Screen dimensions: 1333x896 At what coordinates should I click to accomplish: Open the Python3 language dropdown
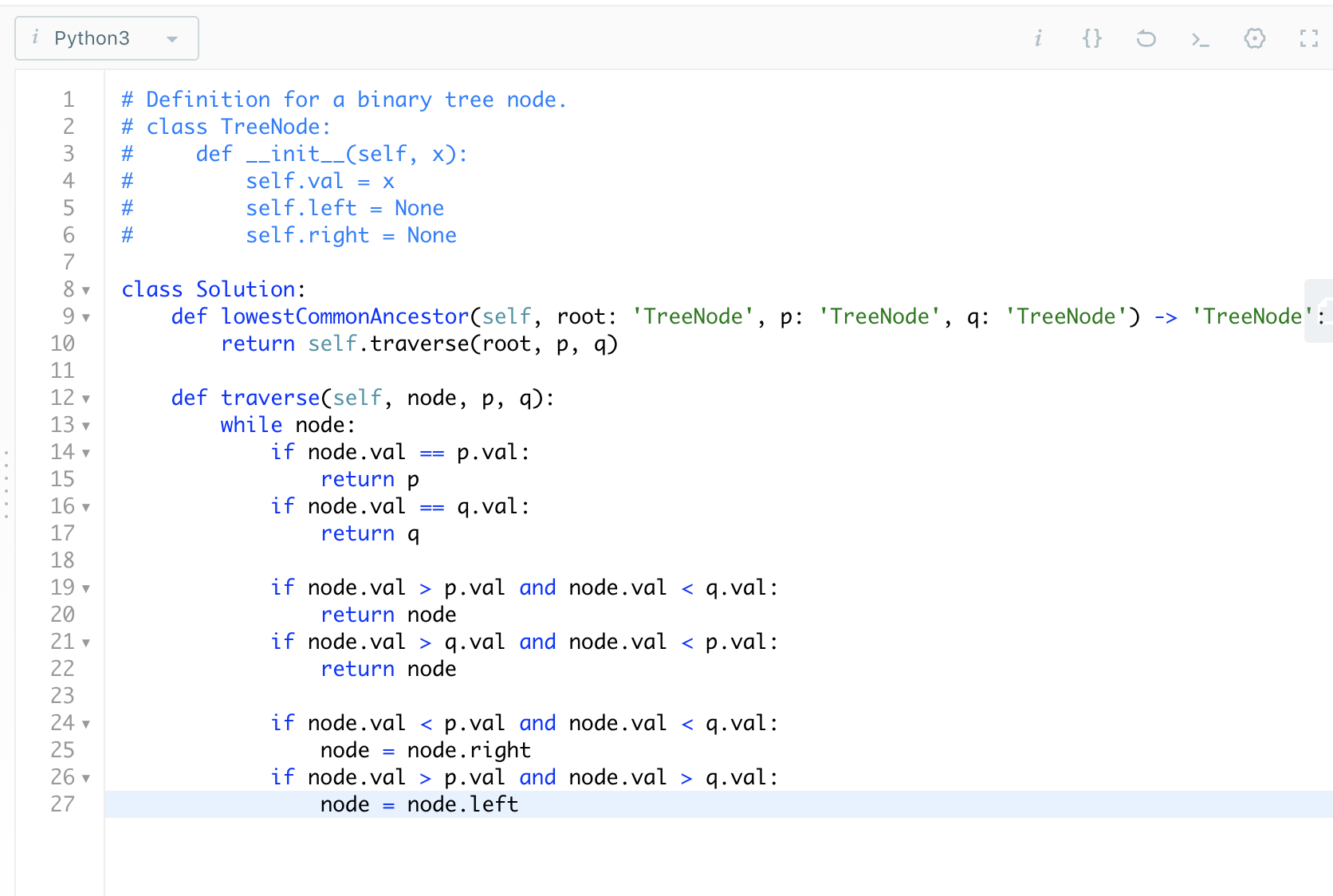click(x=171, y=37)
